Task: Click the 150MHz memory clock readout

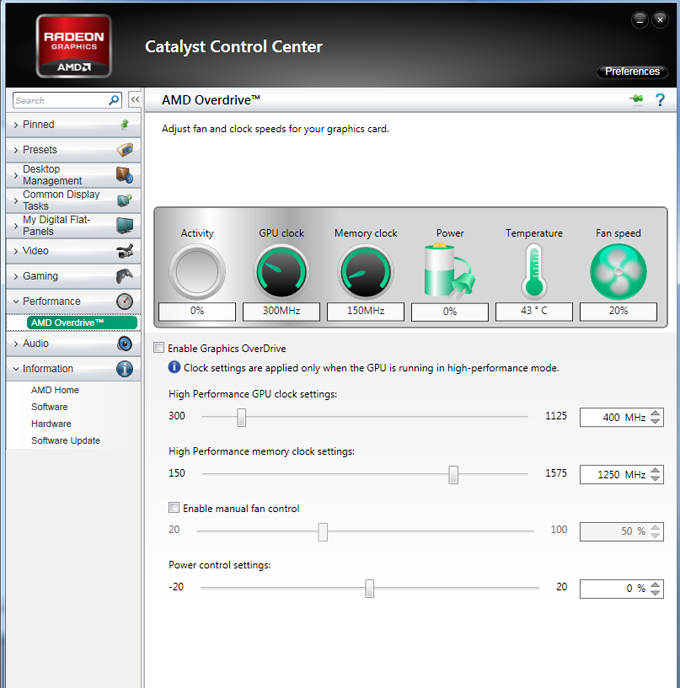Action: tap(365, 311)
